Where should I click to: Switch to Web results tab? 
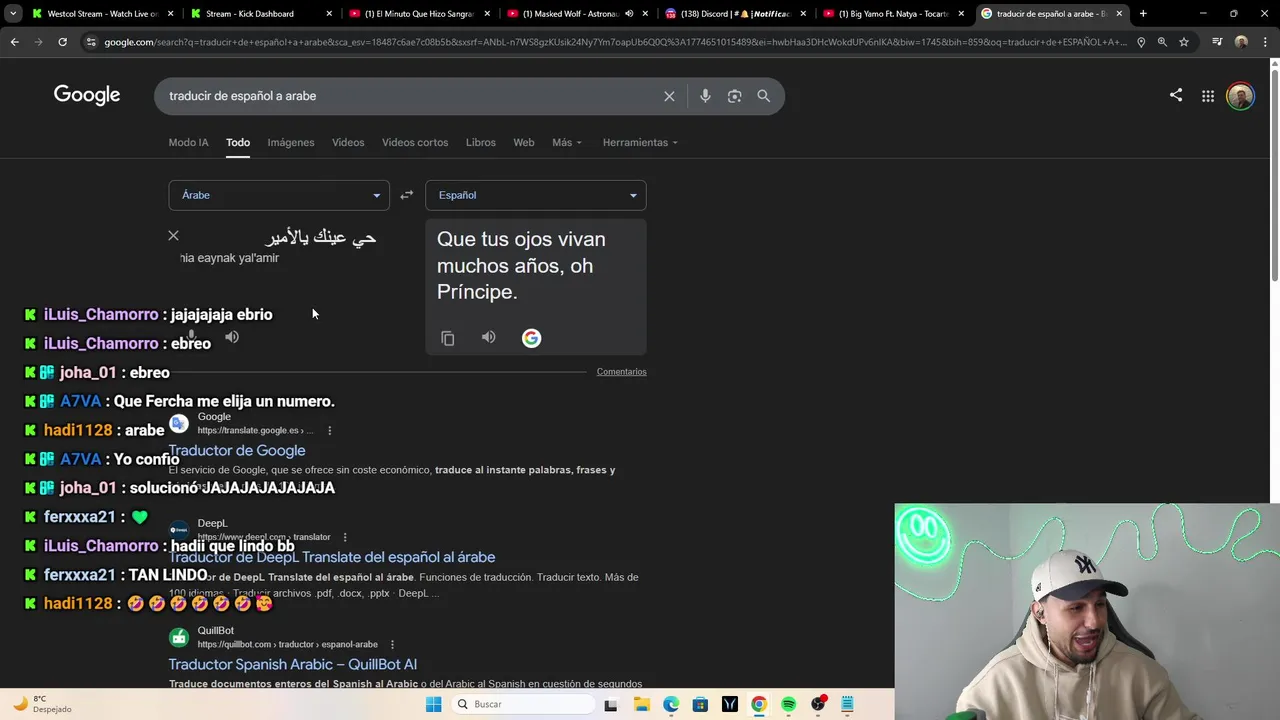524,142
